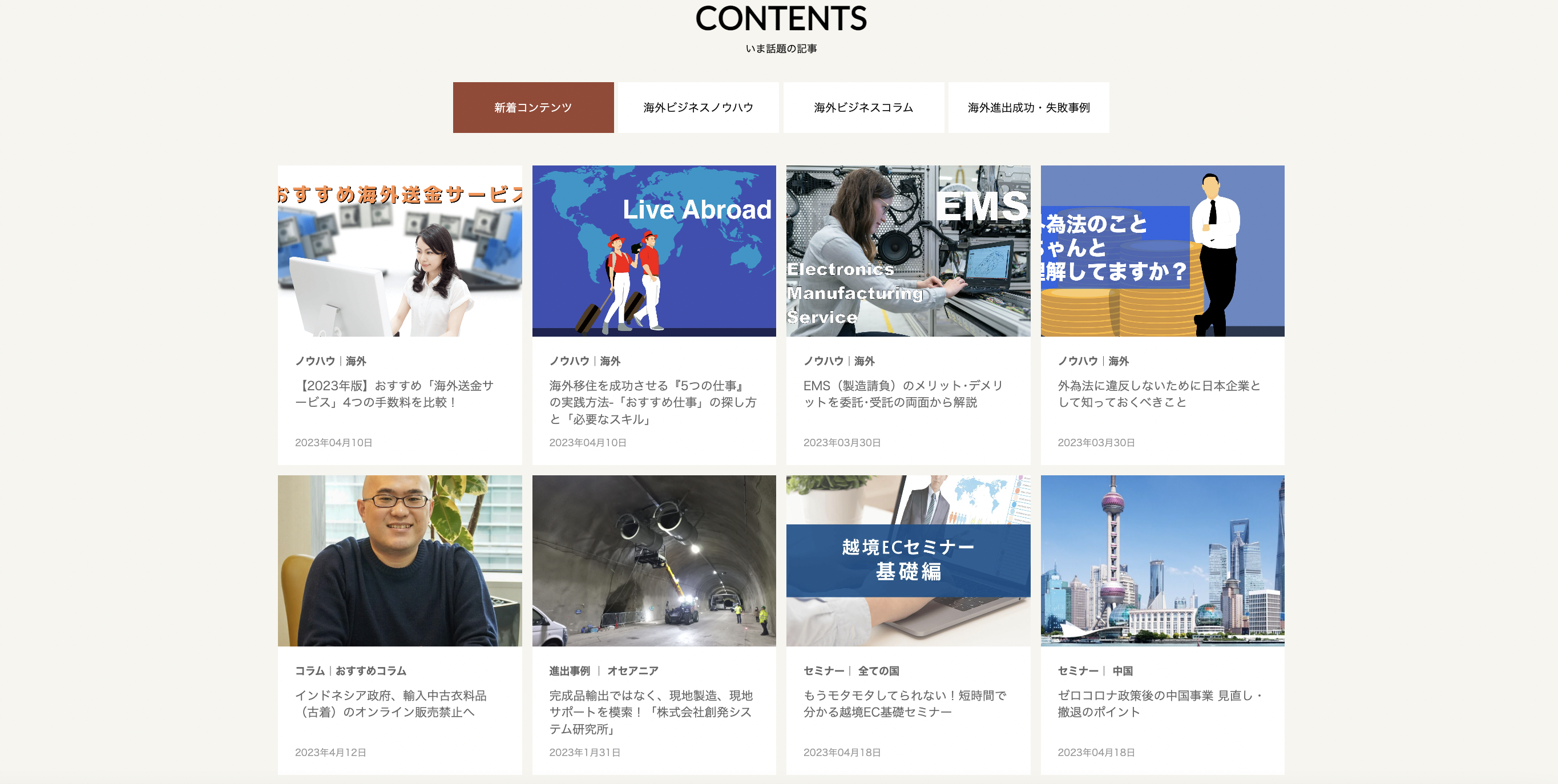Image resolution: width=1558 pixels, height=784 pixels.
Task: Click date 2023年03月30日 on 外為法 card
Action: (x=1096, y=443)
